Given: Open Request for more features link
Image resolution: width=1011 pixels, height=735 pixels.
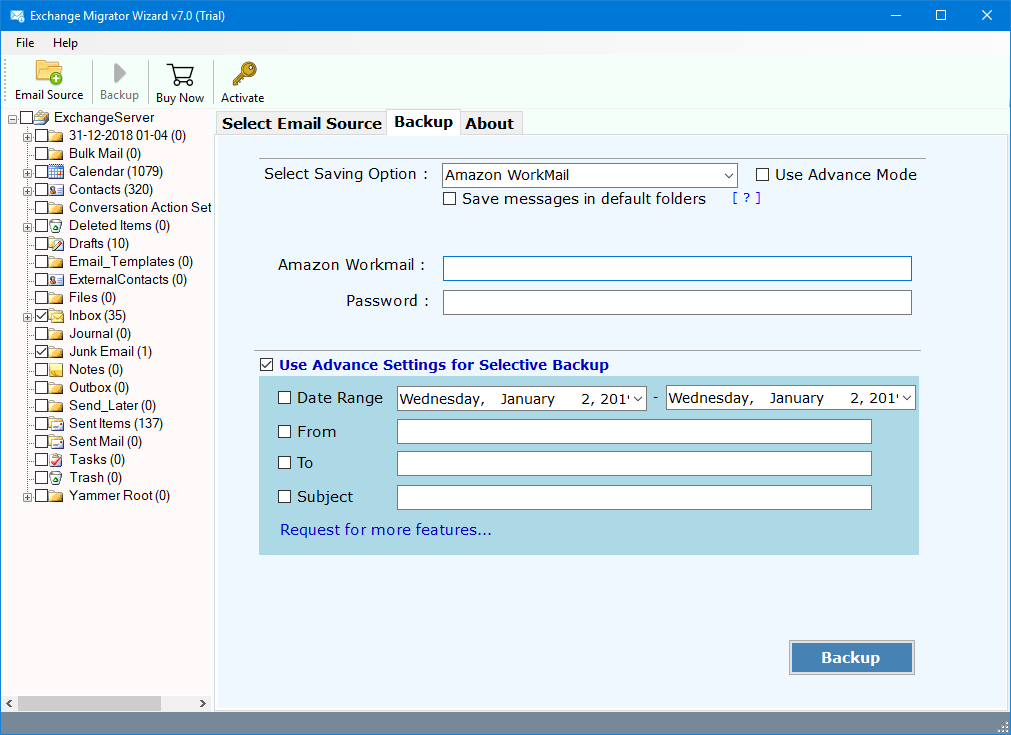Looking at the screenshot, I should click(x=386, y=530).
